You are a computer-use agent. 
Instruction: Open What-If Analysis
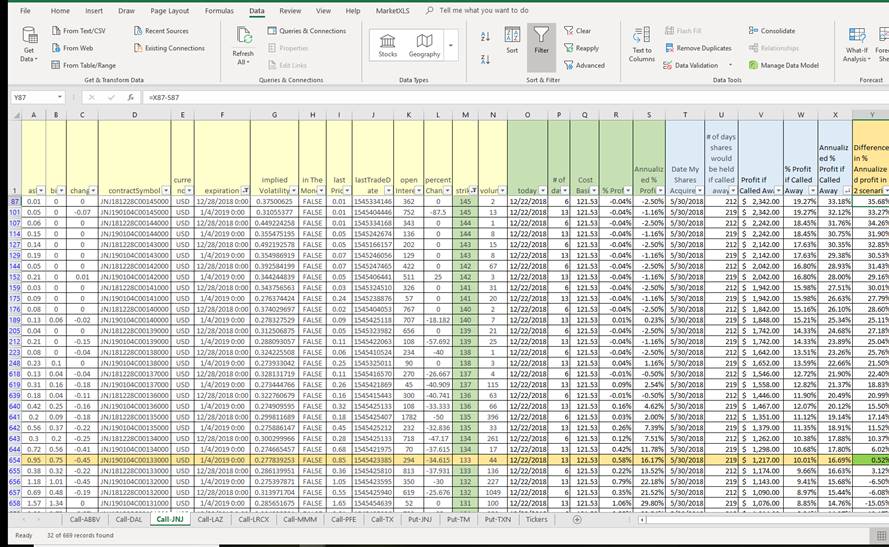856,44
